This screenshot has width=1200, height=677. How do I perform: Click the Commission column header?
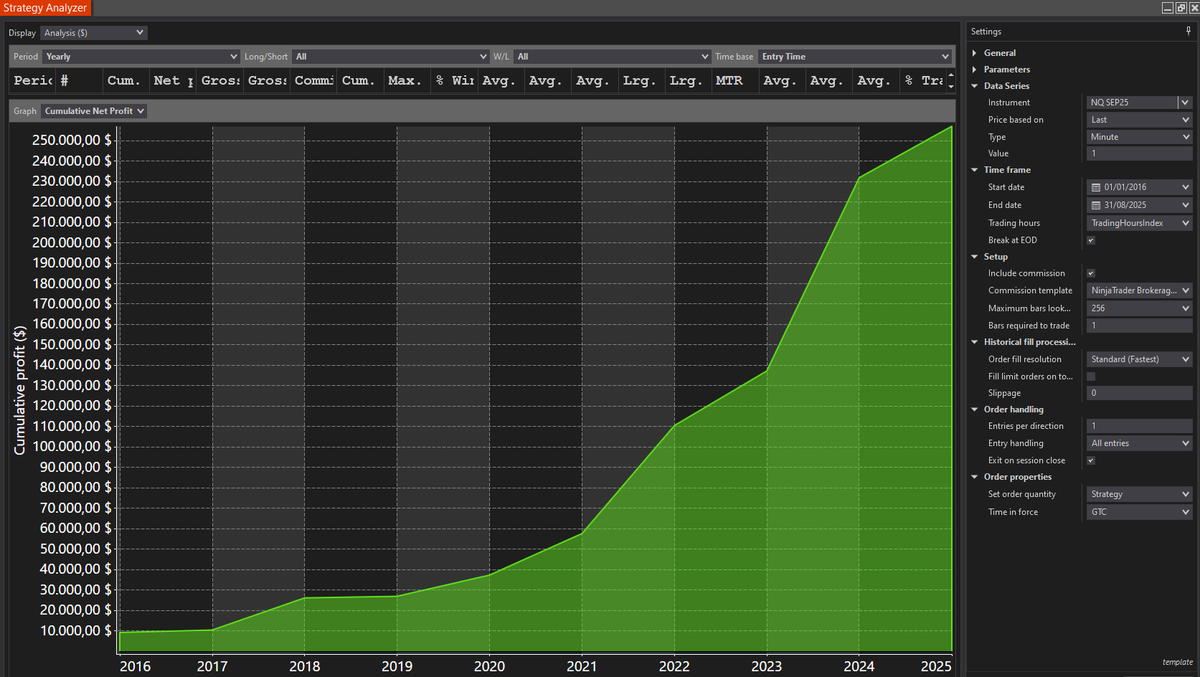coord(313,80)
